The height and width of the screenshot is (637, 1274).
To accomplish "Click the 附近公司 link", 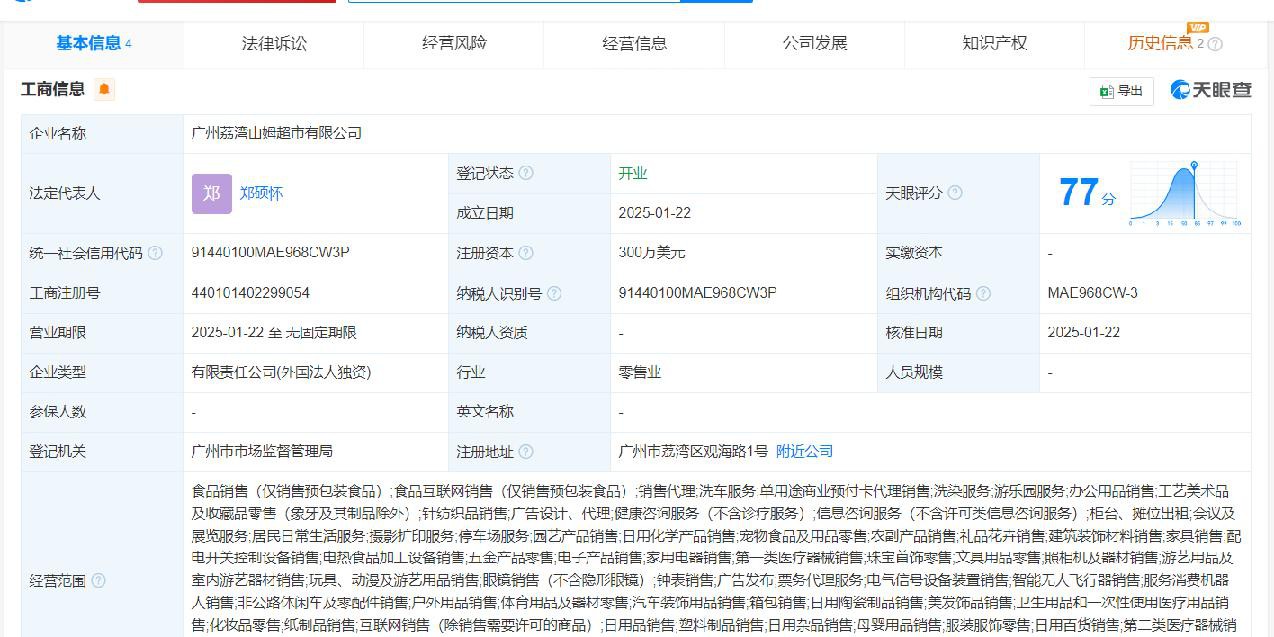I will pyautogui.click(x=804, y=451).
